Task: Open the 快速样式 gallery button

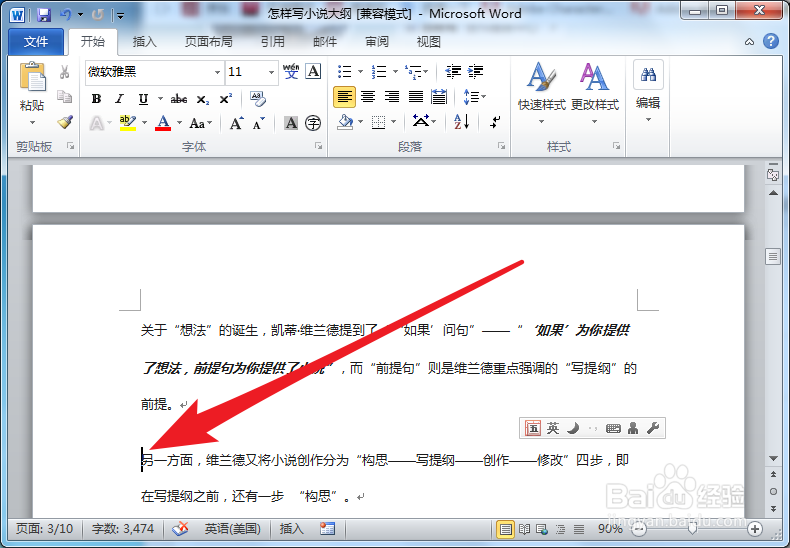Action: pyautogui.click(x=542, y=94)
